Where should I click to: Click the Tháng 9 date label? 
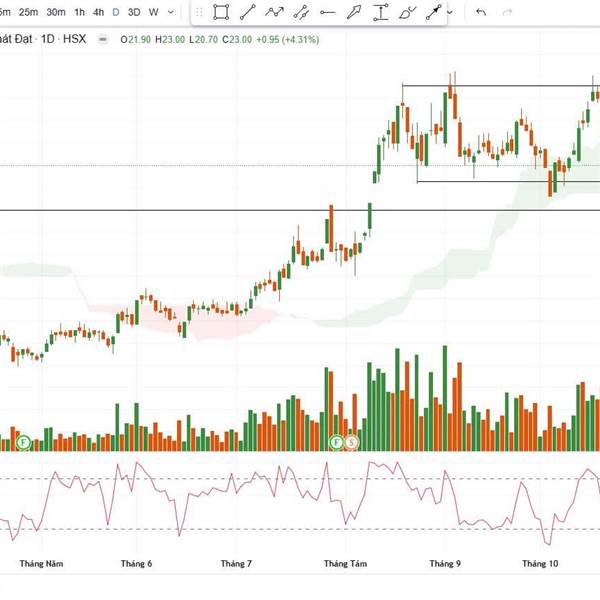coord(445,563)
